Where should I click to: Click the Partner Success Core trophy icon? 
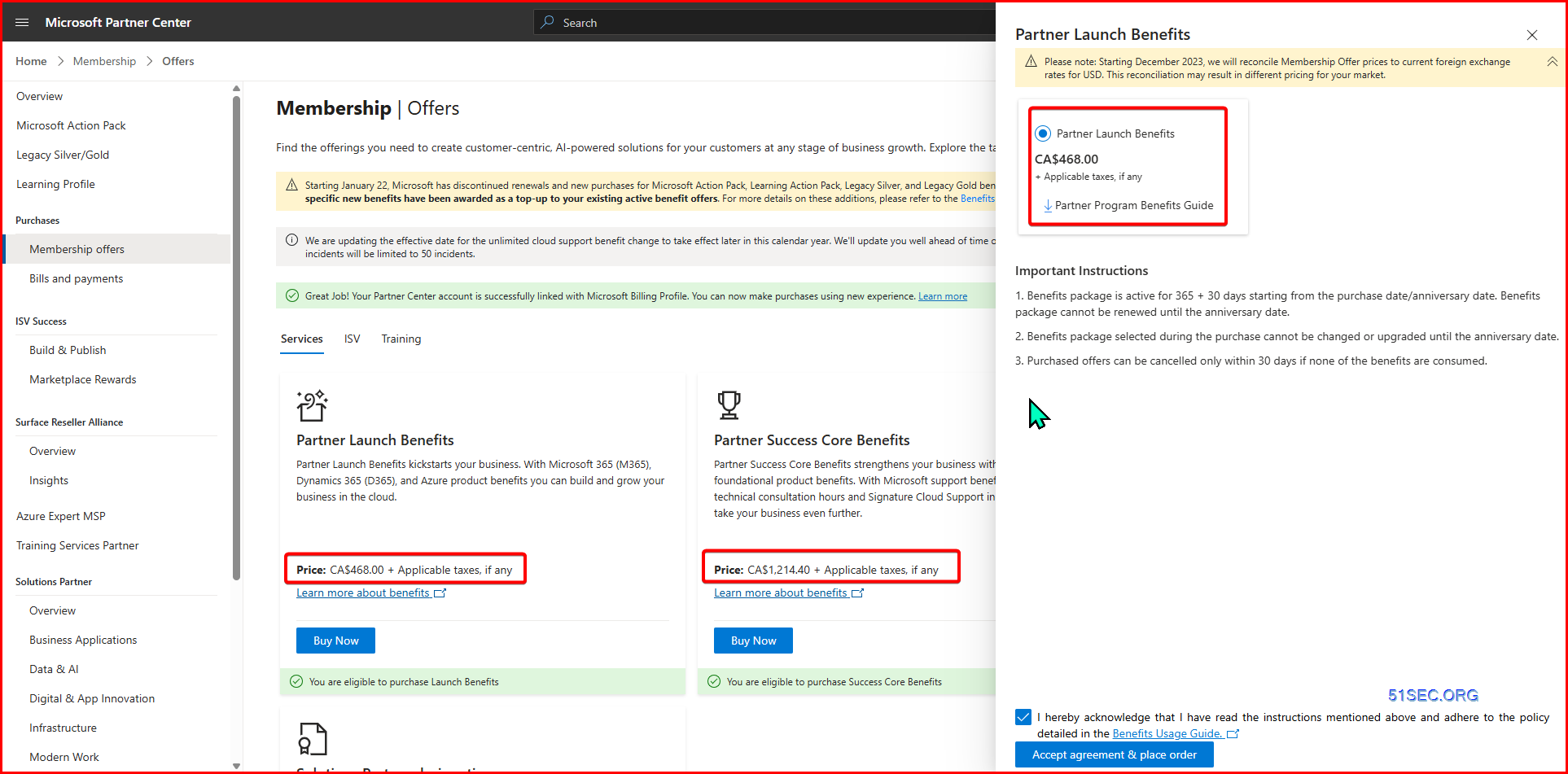click(729, 405)
